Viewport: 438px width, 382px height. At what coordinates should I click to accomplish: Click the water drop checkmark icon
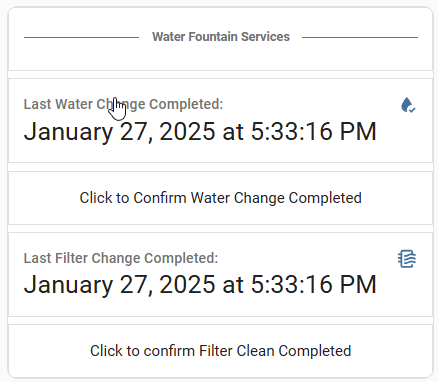point(408,105)
